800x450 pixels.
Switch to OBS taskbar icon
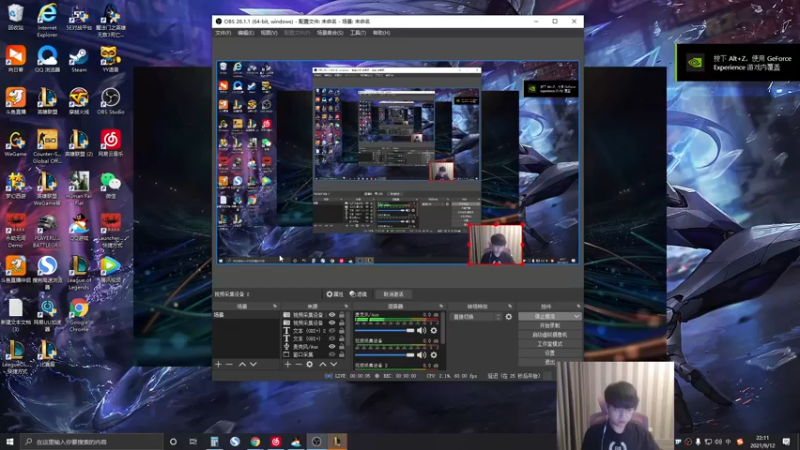pos(316,441)
